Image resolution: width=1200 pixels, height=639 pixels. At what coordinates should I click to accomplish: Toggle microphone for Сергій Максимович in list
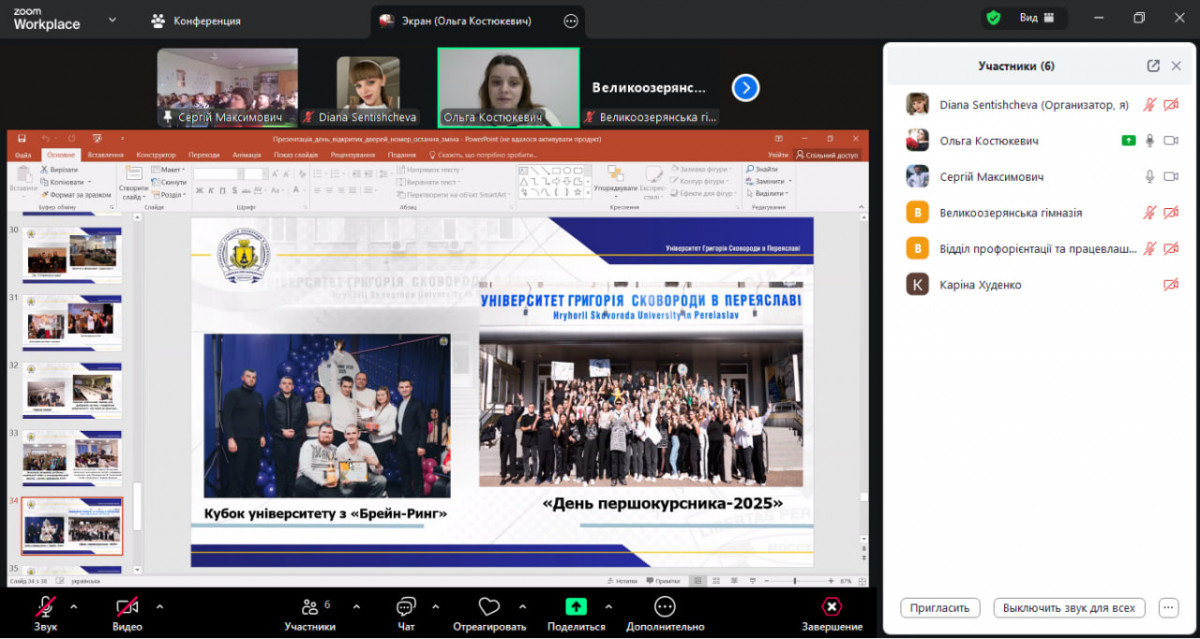1150,177
